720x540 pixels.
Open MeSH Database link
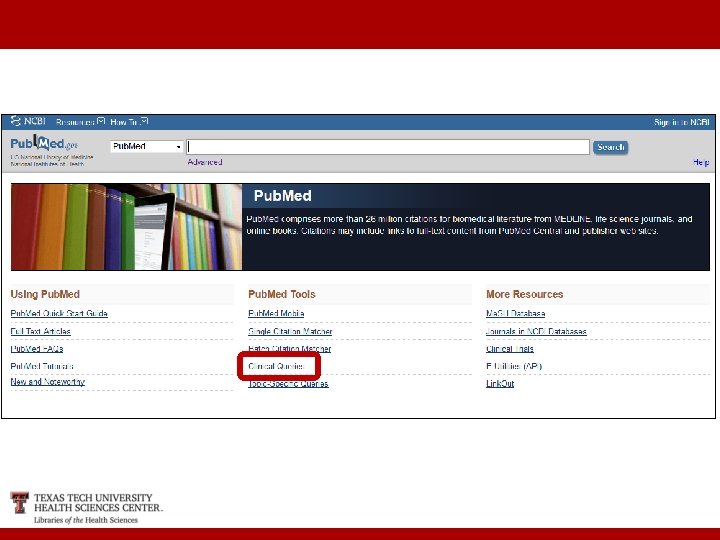click(515, 314)
